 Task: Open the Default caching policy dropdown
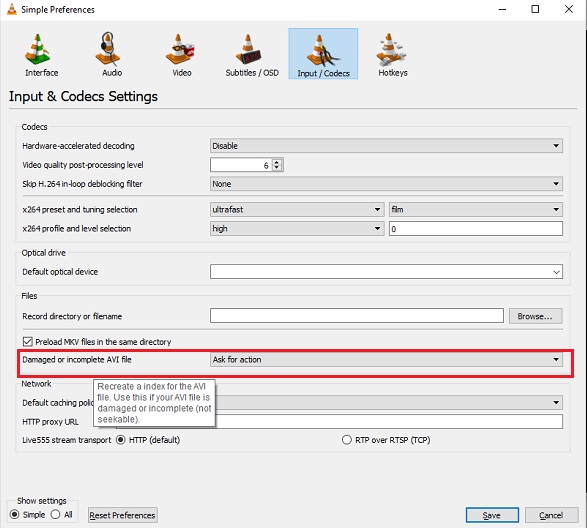coord(389,403)
